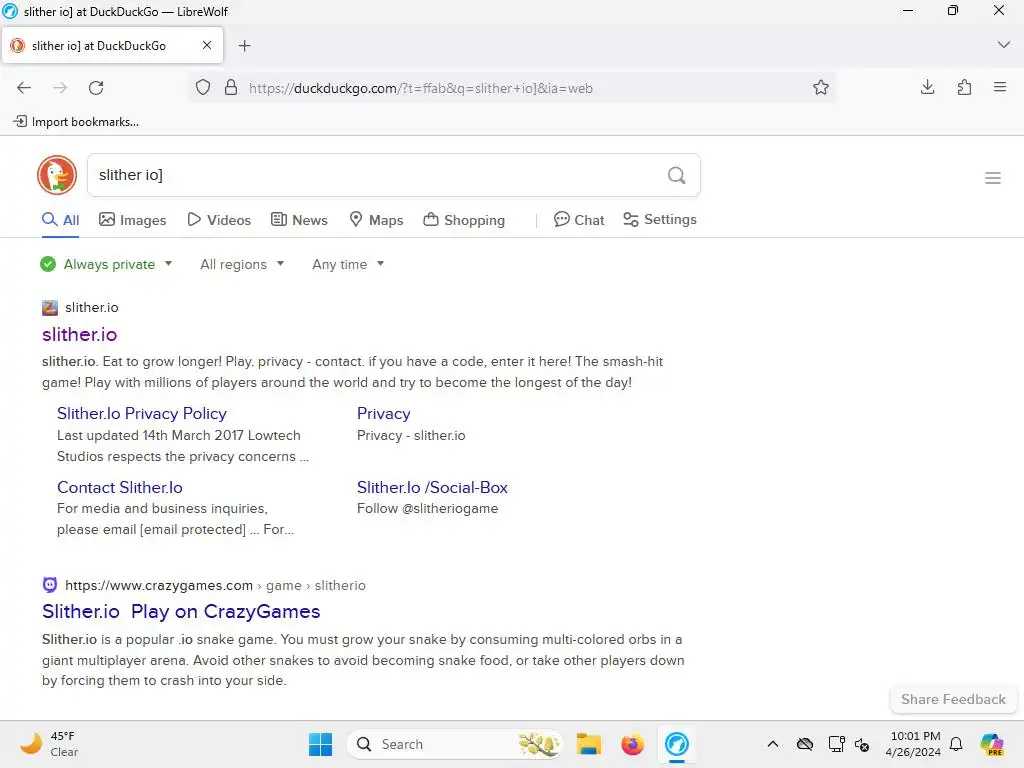Bookmark this page with the star icon

point(821,88)
